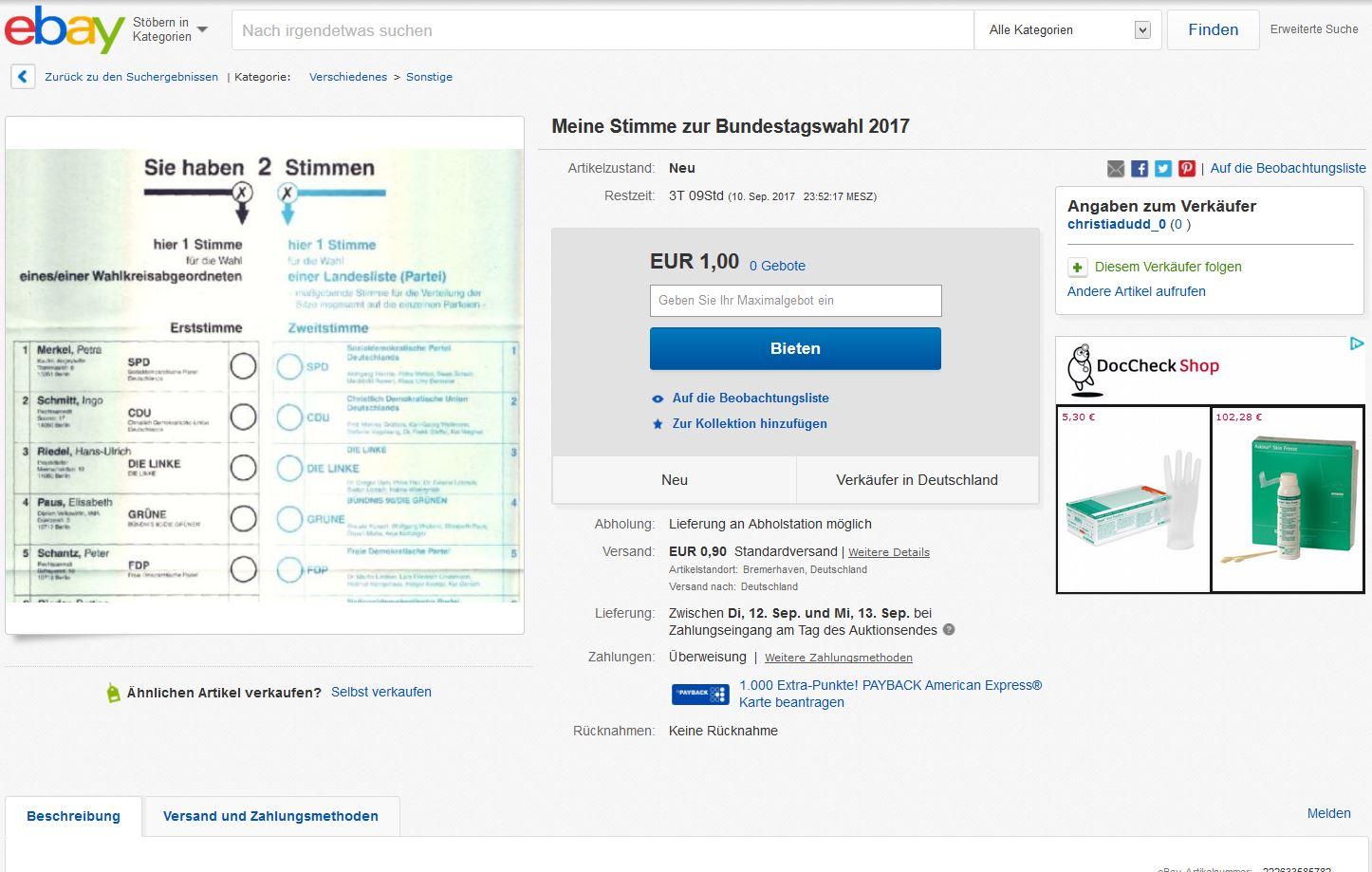The width and height of the screenshot is (1372, 872).
Task: Click Verkäufer in Deutschland box
Action: pyautogui.click(x=917, y=480)
